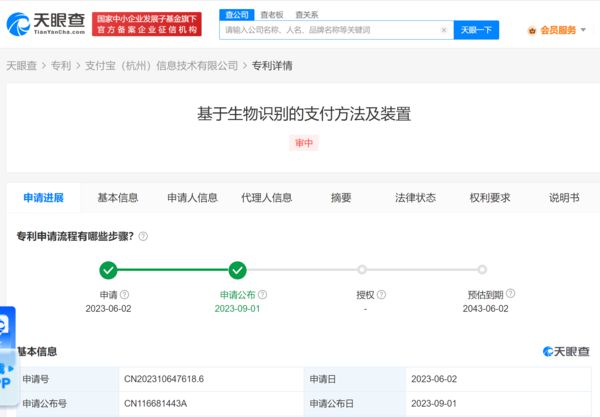This screenshot has width=600, height=417.
Task: Switch to the 基本信息 tab
Action: pos(118,198)
